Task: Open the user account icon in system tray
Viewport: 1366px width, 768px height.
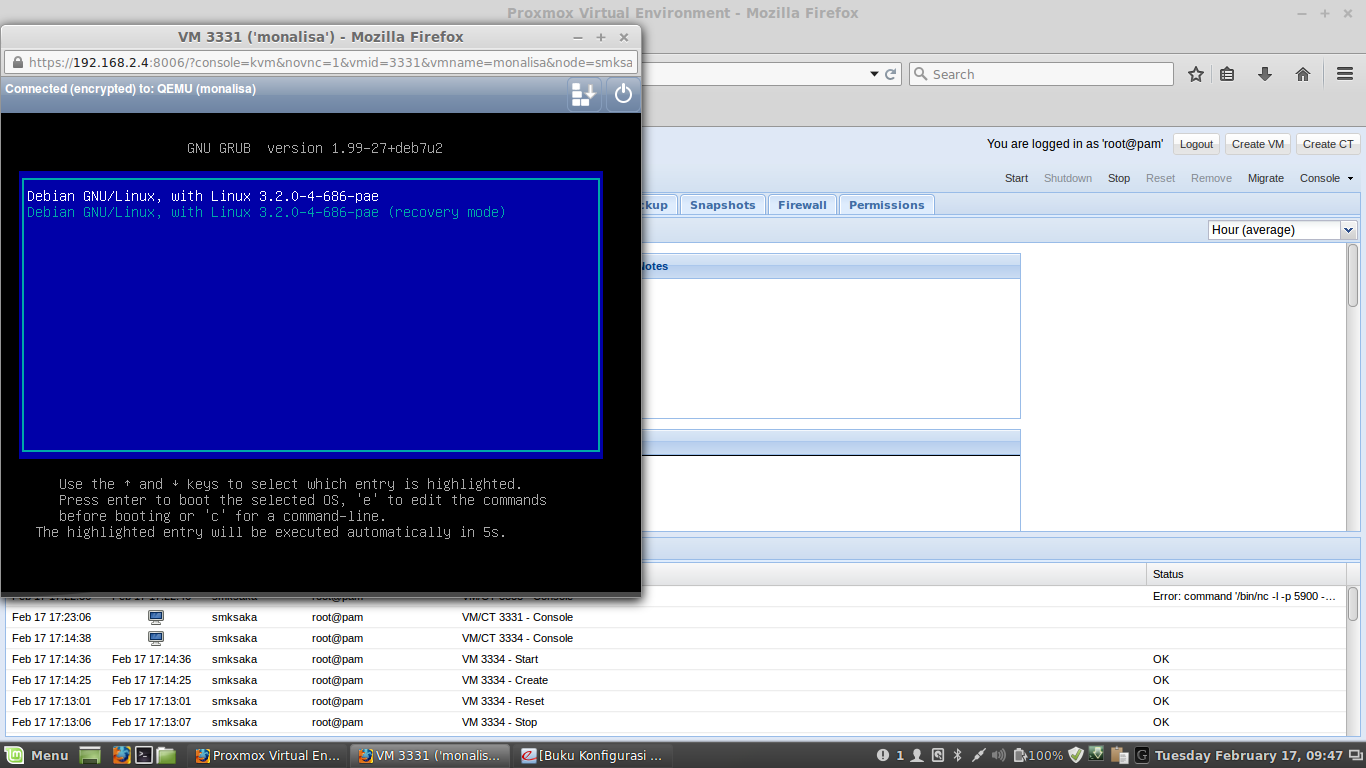Action: (916, 755)
